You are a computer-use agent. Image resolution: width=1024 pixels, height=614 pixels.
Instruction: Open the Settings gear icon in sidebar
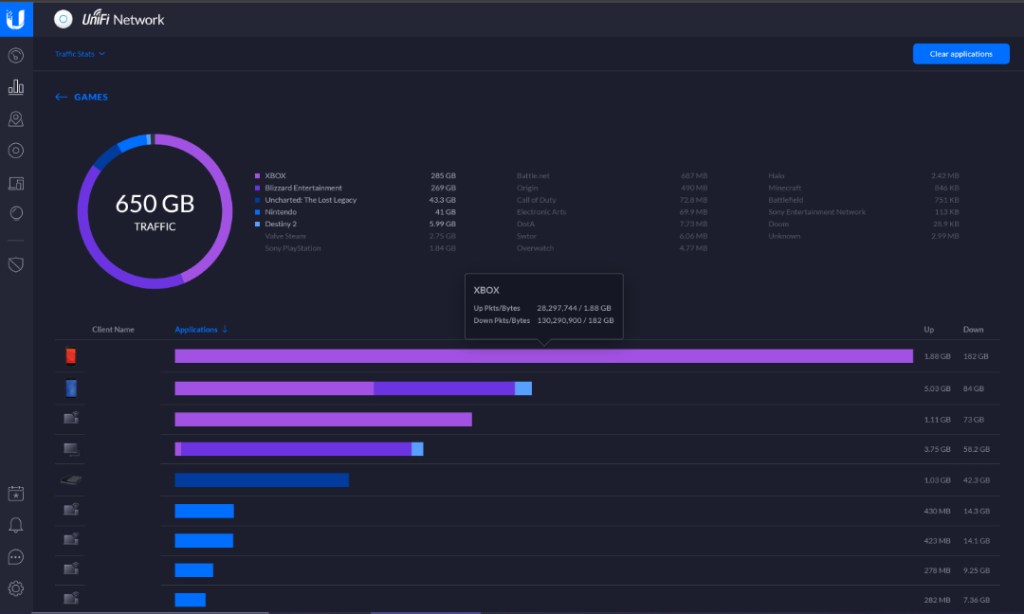tap(15, 589)
